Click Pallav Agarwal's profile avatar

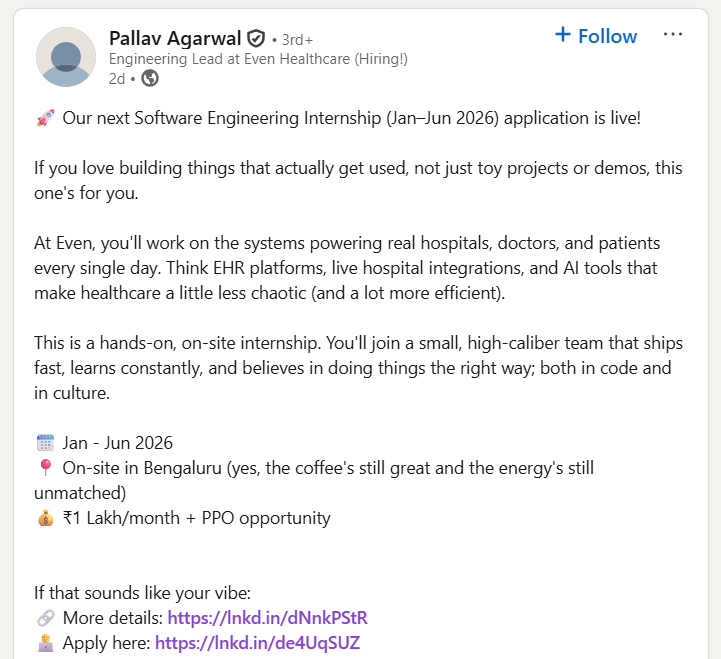click(x=65, y=57)
